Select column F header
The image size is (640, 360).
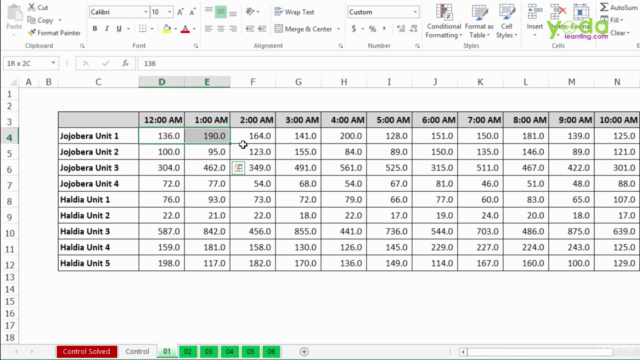253,82
